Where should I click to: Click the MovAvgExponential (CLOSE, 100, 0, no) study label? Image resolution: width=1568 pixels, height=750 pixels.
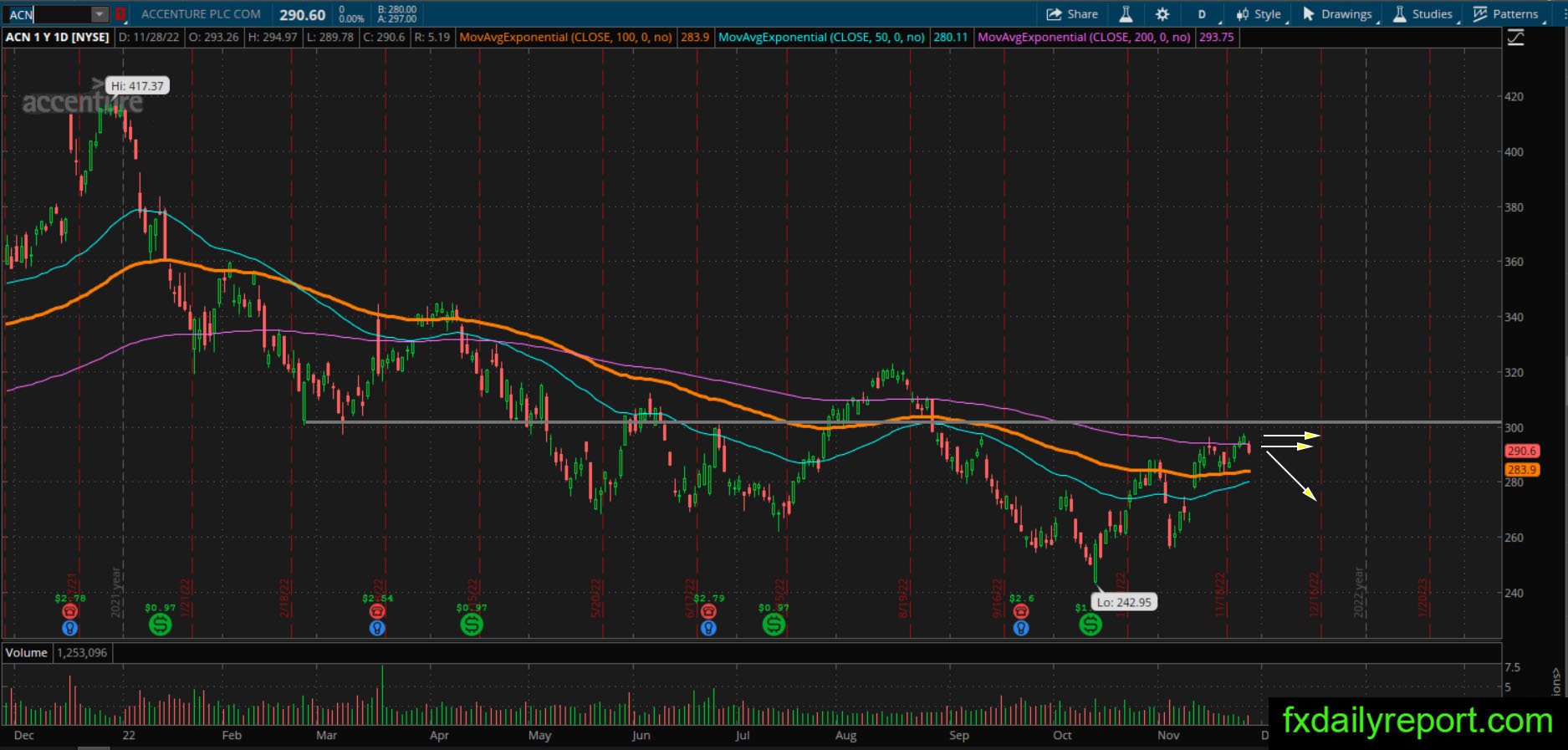pos(565,38)
